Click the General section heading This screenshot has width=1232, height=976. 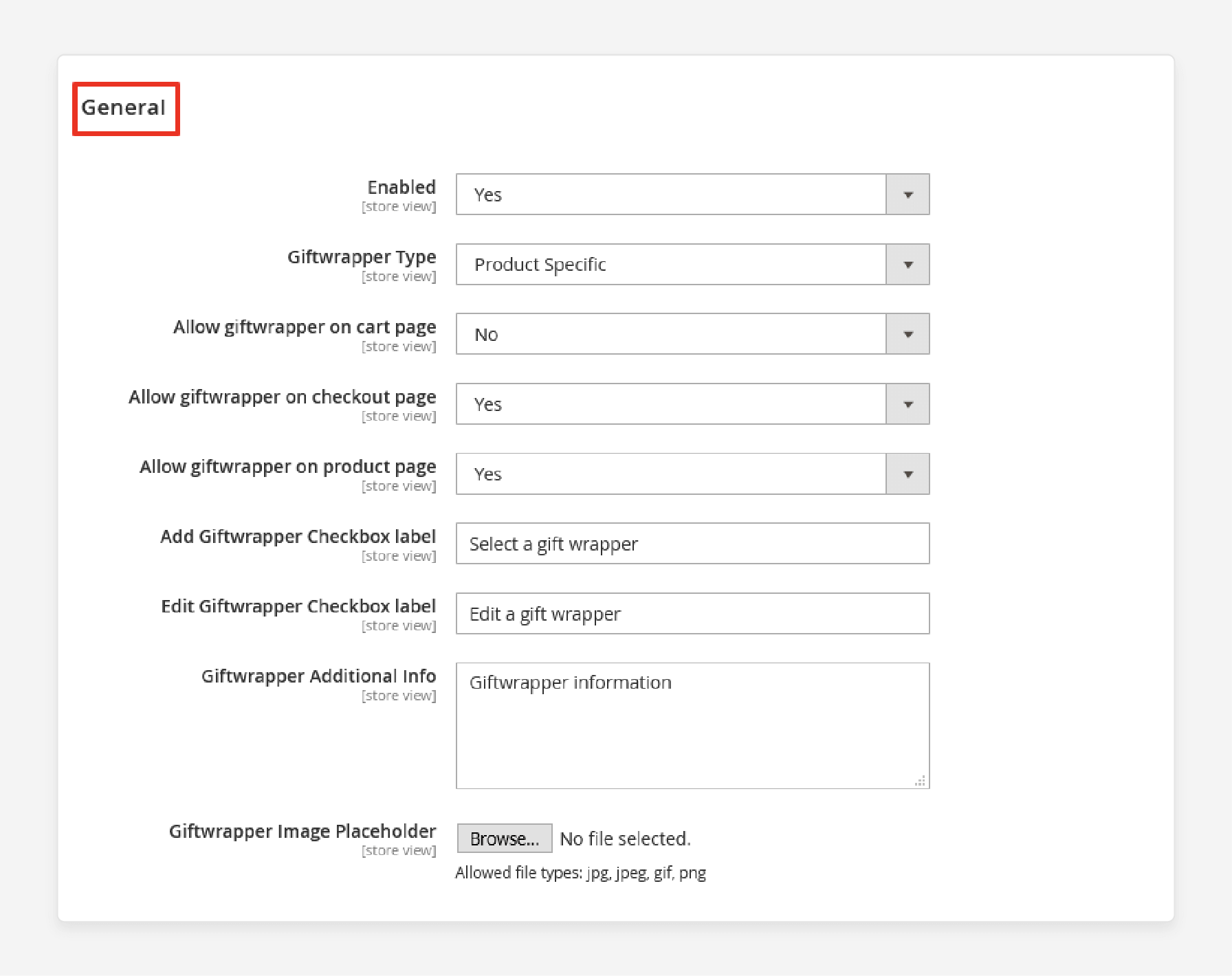click(124, 108)
